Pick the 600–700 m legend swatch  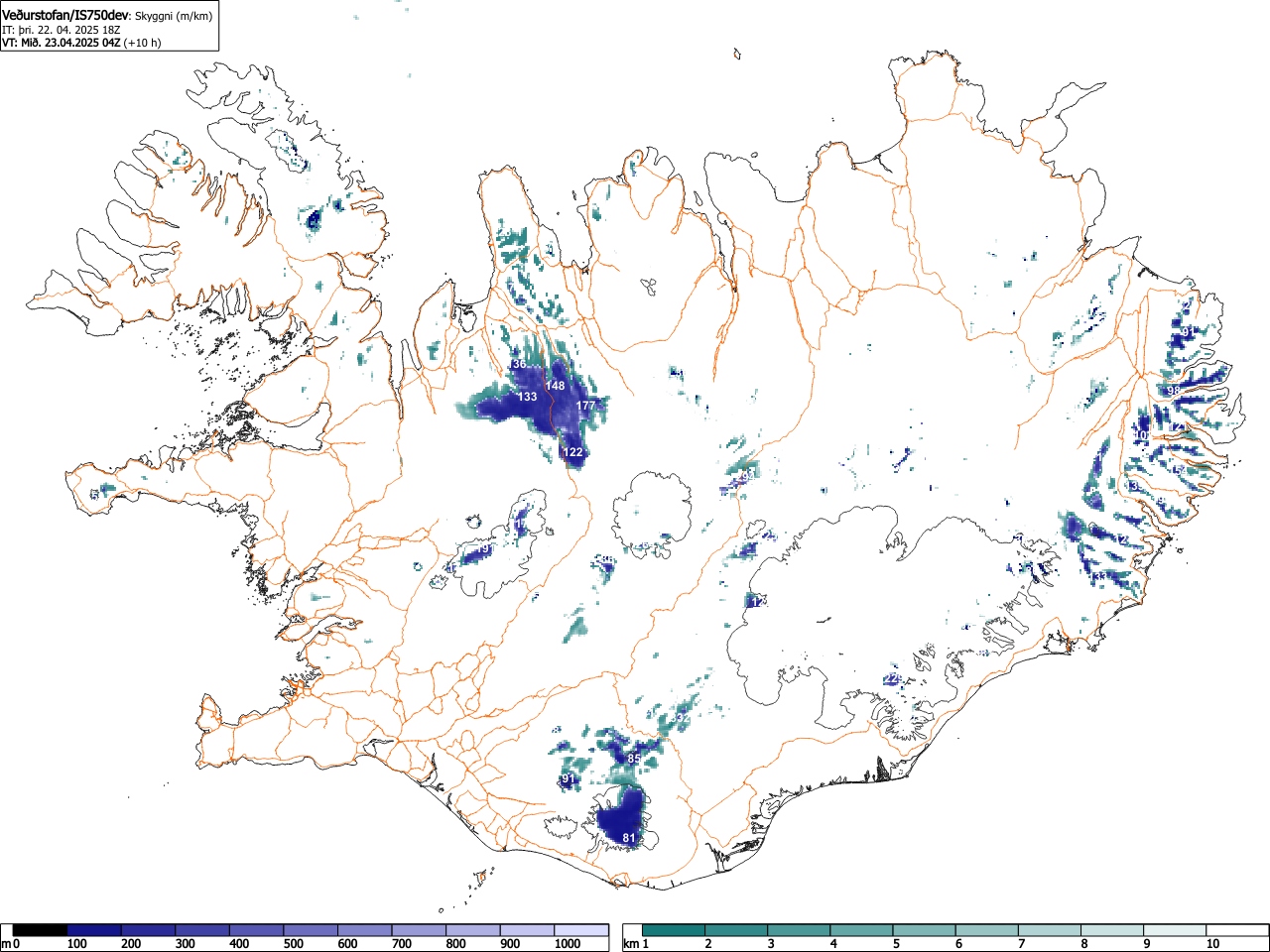click(x=365, y=930)
